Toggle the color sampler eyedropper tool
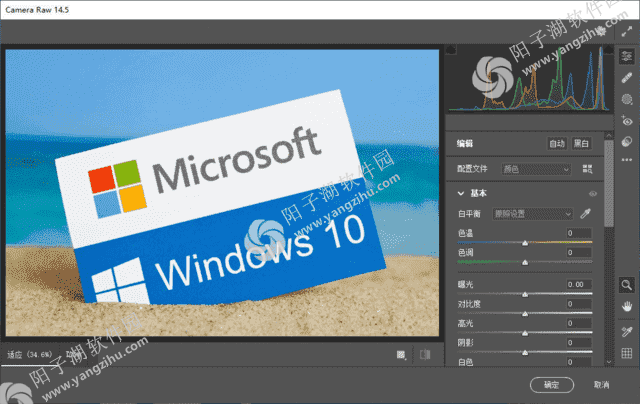The image size is (640, 404). pyautogui.click(x=627, y=332)
